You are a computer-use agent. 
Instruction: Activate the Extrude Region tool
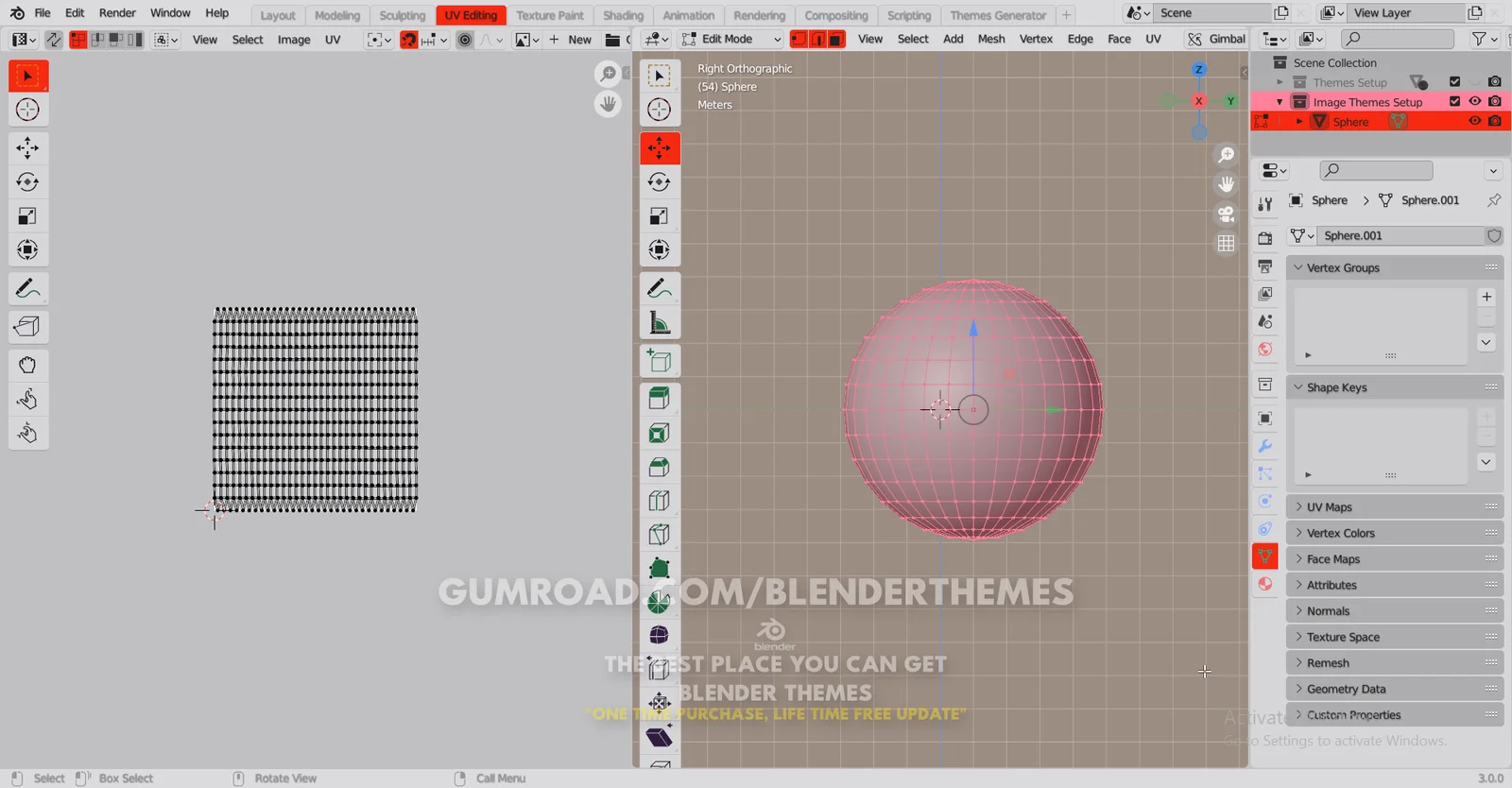(660, 399)
